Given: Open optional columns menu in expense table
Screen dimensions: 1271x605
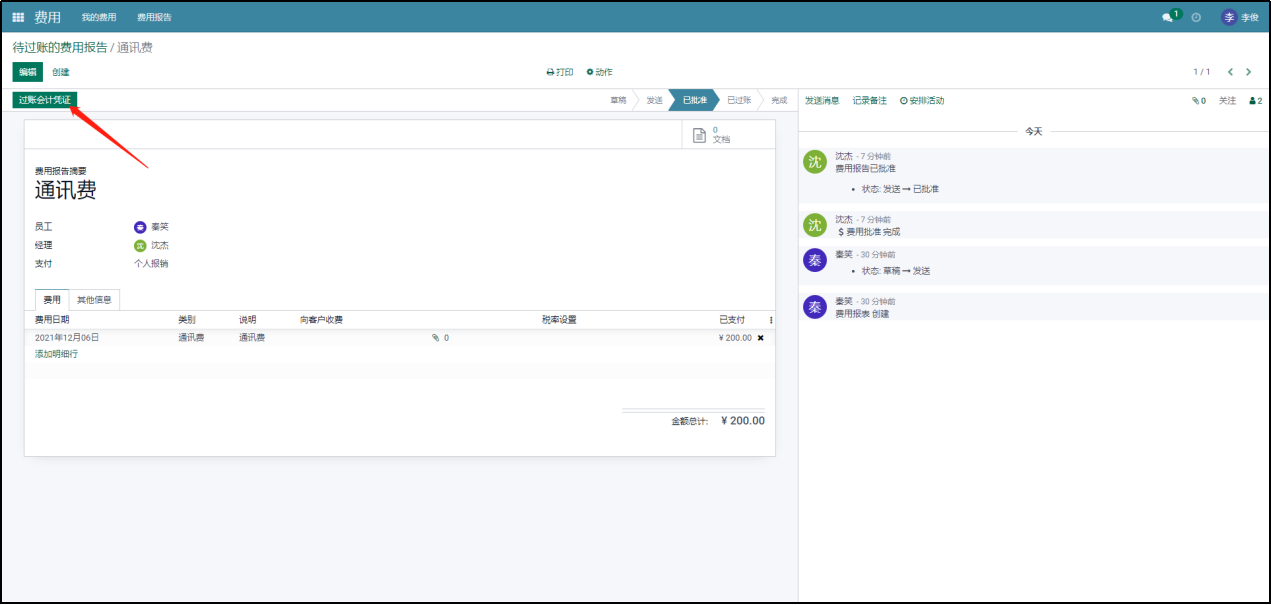Looking at the screenshot, I should [770, 320].
